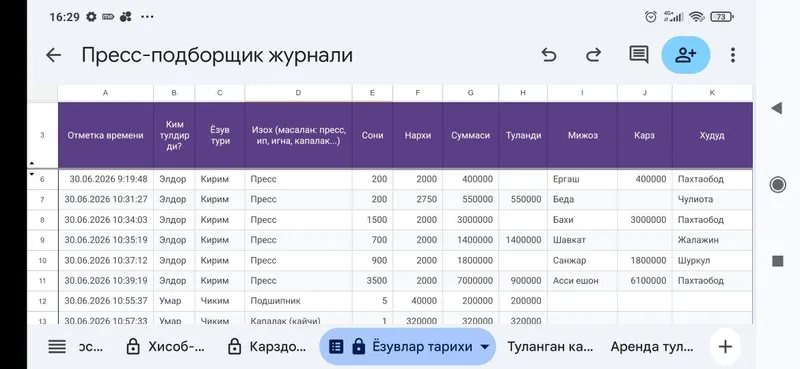Tap the Android home circle button

[x=778, y=184]
